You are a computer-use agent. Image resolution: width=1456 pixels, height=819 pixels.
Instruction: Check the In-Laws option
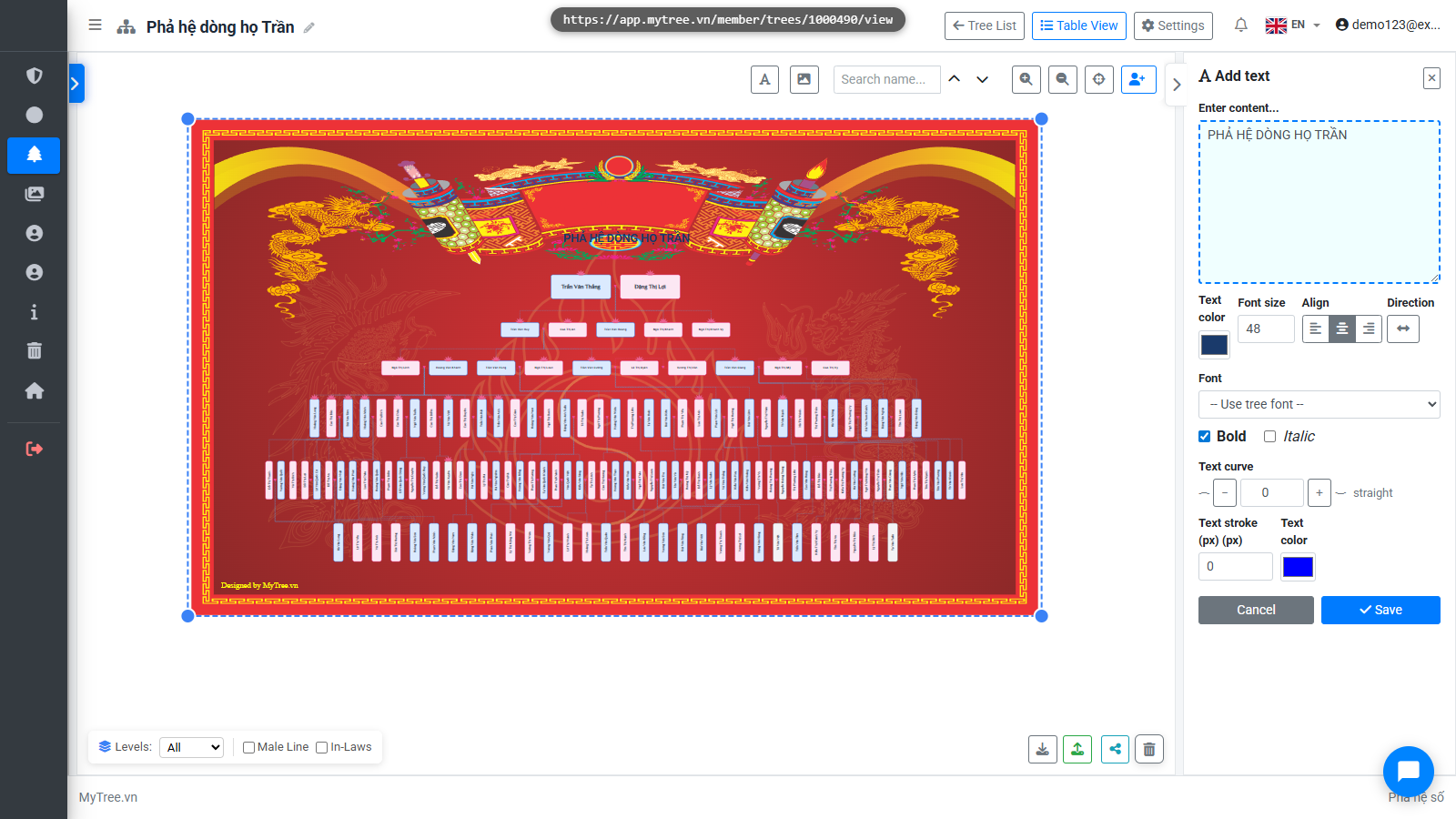[x=321, y=748]
